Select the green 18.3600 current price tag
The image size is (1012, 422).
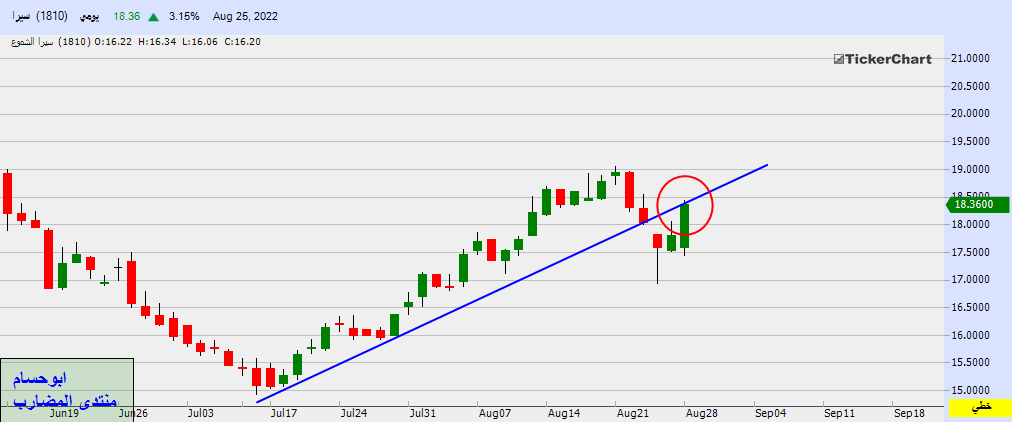pos(977,205)
